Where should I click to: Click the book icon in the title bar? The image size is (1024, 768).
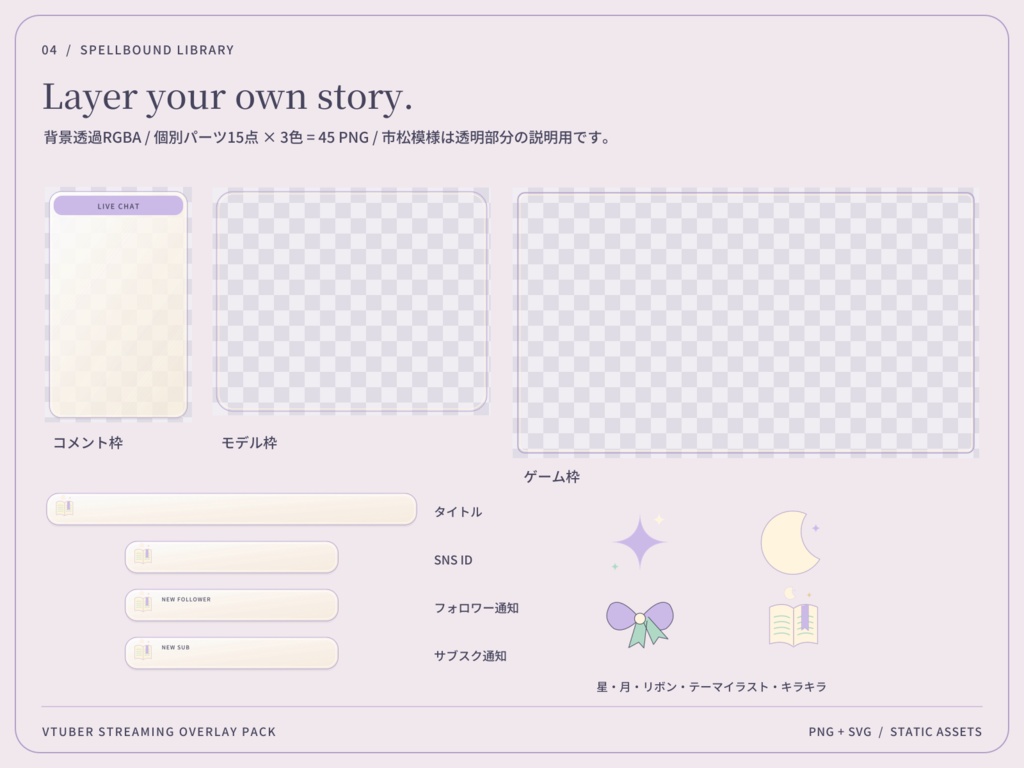pyautogui.click(x=64, y=507)
